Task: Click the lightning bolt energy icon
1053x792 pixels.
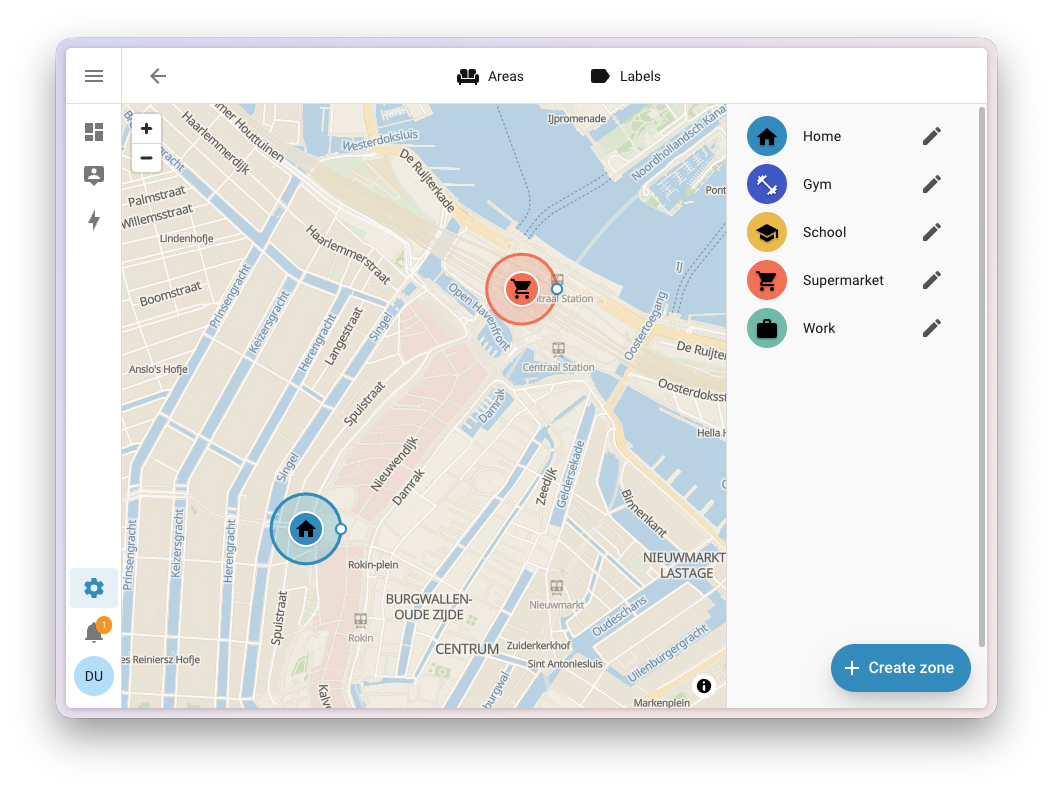Action: pos(94,220)
